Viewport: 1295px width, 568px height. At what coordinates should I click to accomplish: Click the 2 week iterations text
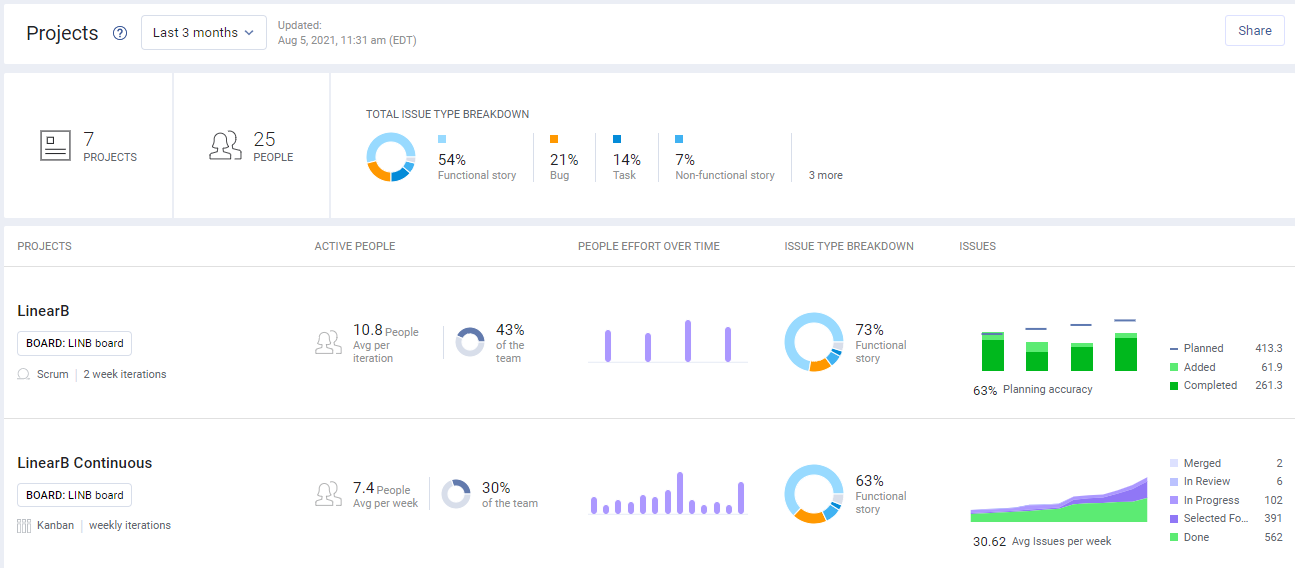(x=125, y=374)
